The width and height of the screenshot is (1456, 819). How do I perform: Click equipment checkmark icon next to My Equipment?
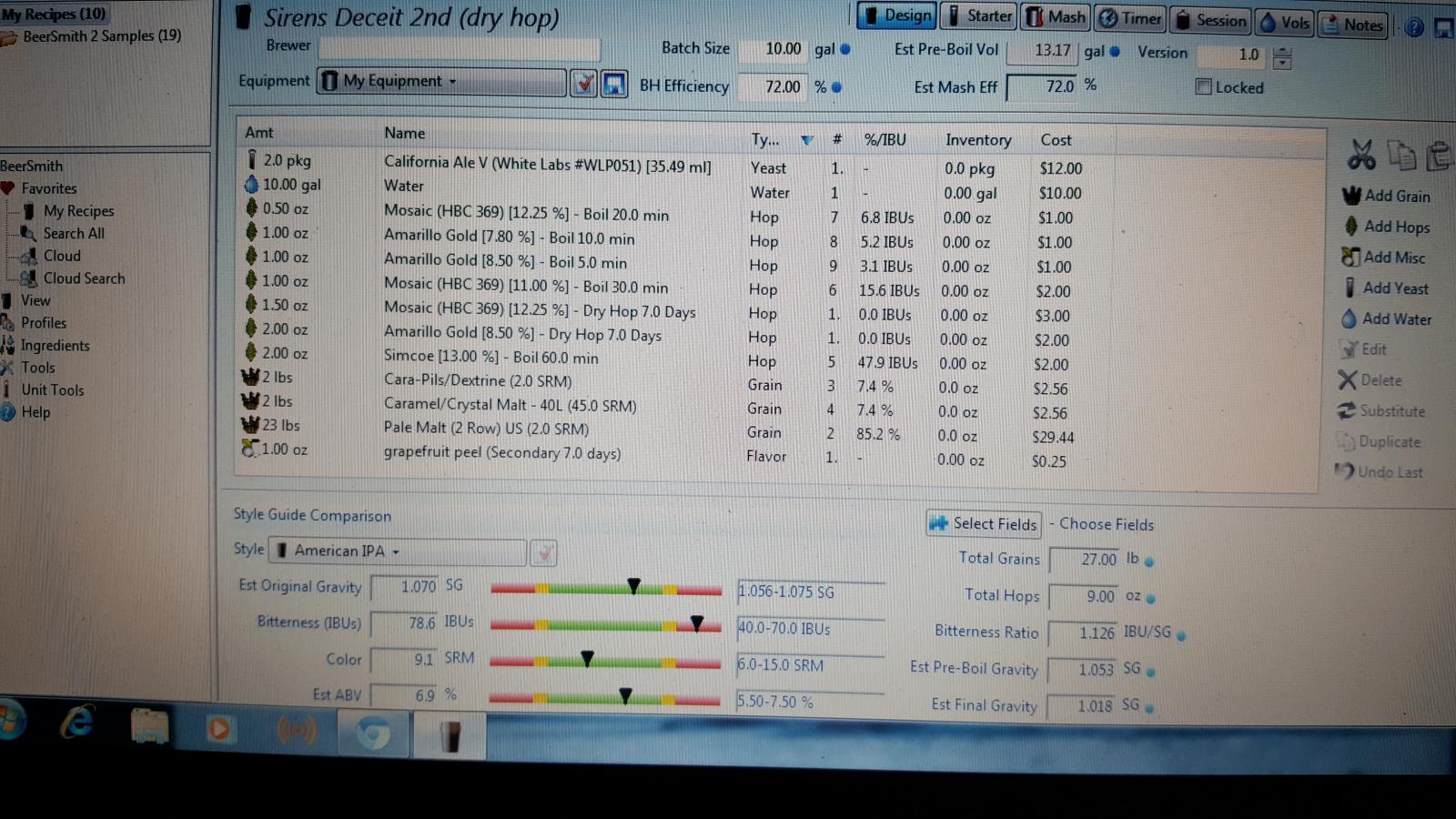(583, 84)
